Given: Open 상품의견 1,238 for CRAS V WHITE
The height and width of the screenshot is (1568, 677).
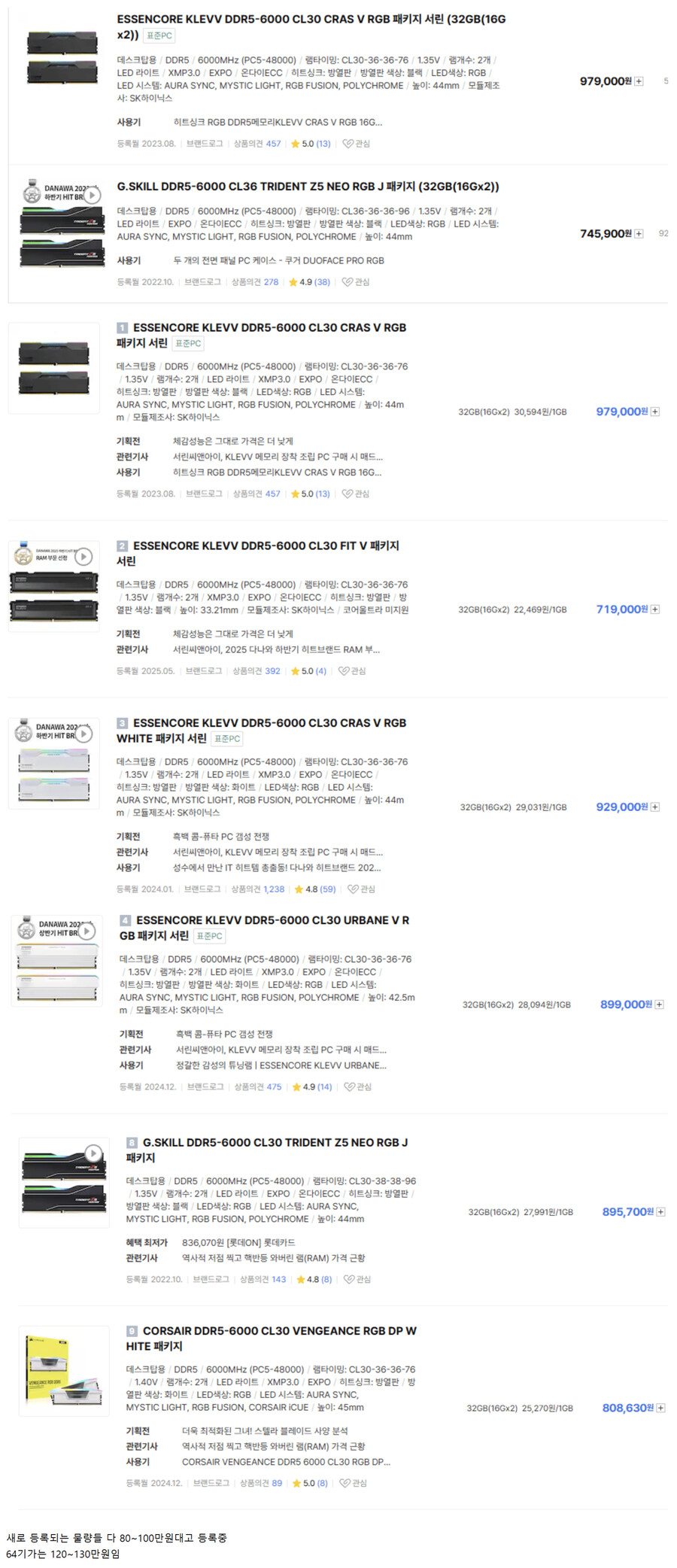Looking at the screenshot, I should coord(258,889).
